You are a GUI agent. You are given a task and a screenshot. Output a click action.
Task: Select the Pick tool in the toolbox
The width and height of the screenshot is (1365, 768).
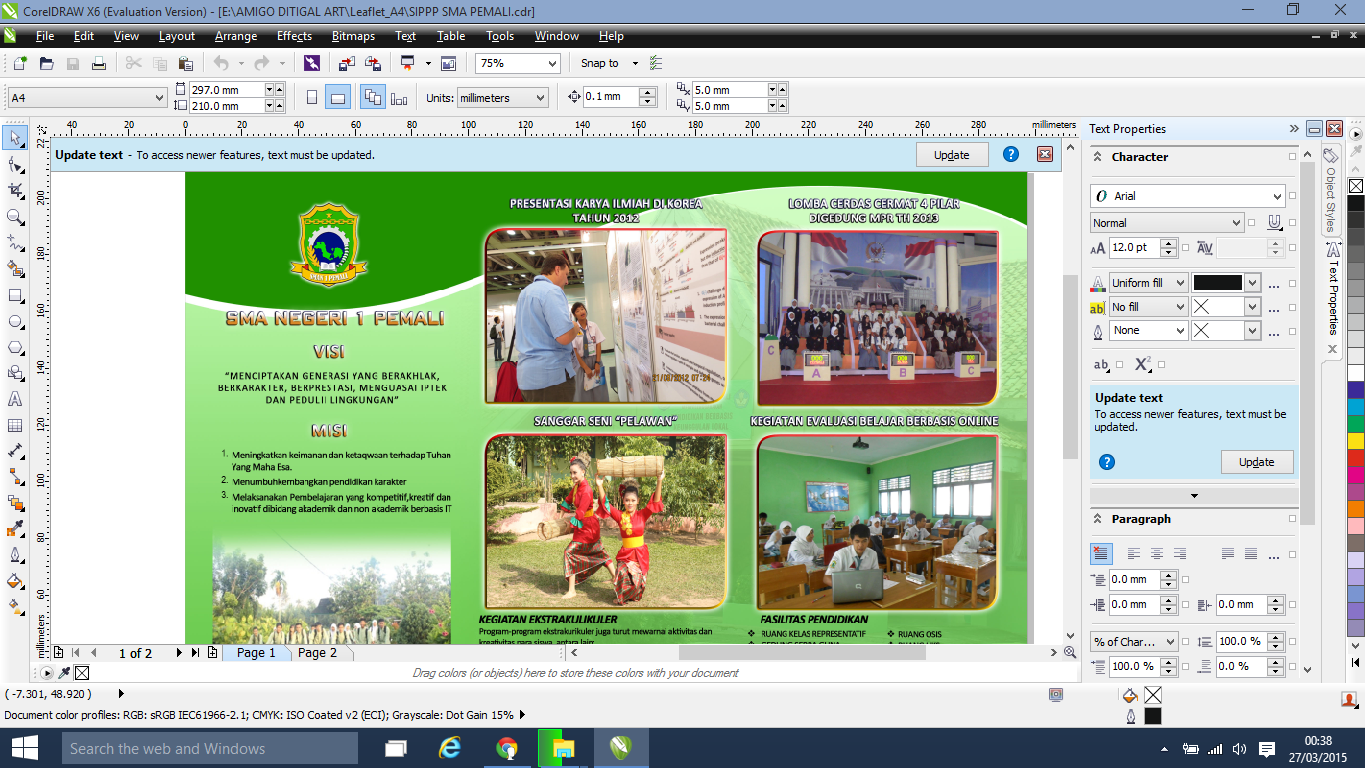click(x=15, y=138)
